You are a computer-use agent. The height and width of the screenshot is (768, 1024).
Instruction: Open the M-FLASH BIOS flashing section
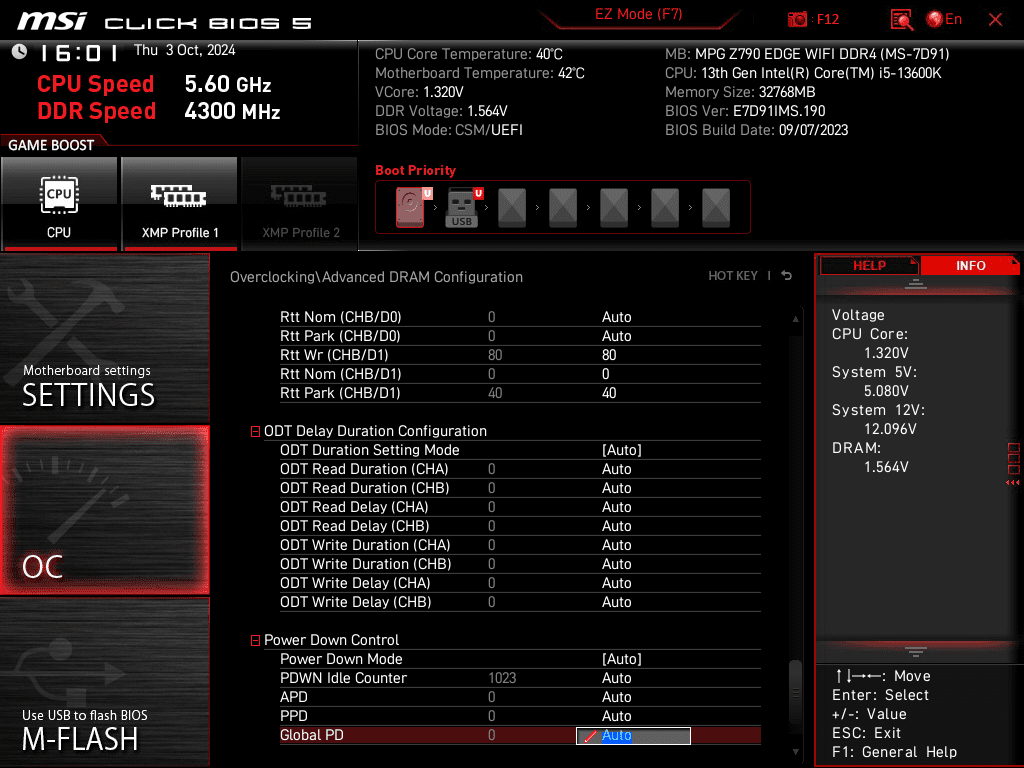coord(105,682)
